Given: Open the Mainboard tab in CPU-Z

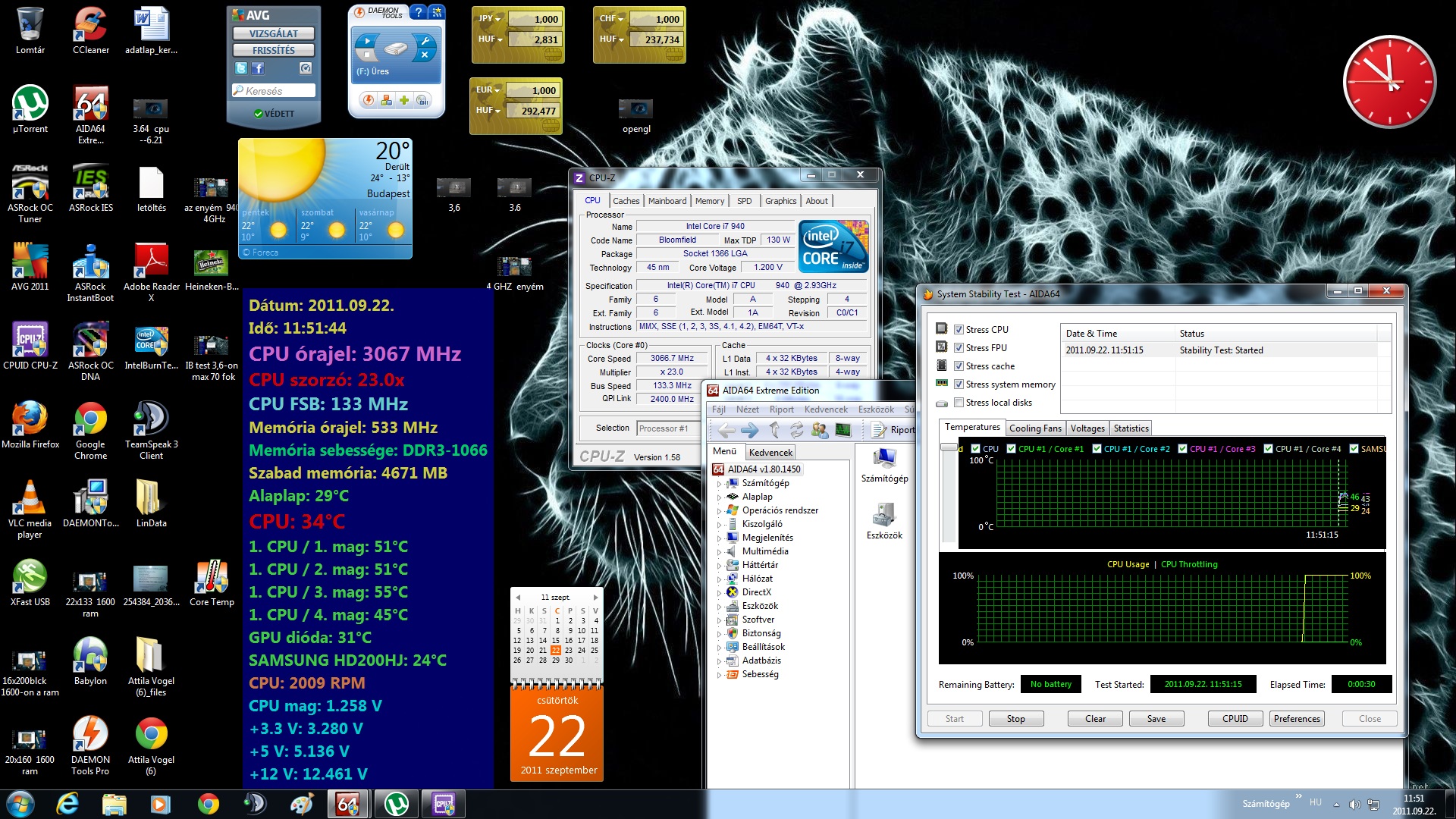Looking at the screenshot, I should tap(667, 201).
